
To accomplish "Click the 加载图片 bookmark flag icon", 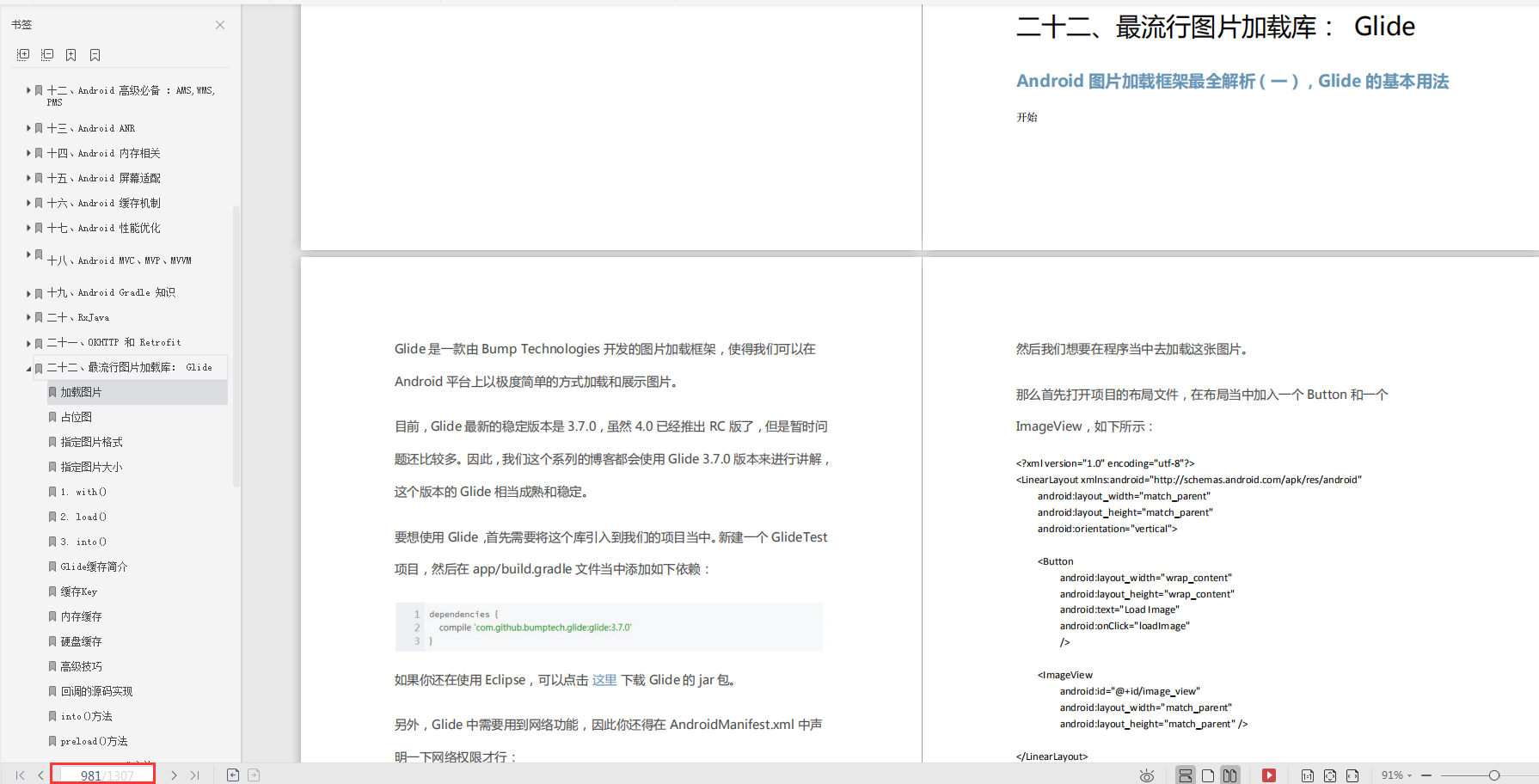I will point(52,392).
